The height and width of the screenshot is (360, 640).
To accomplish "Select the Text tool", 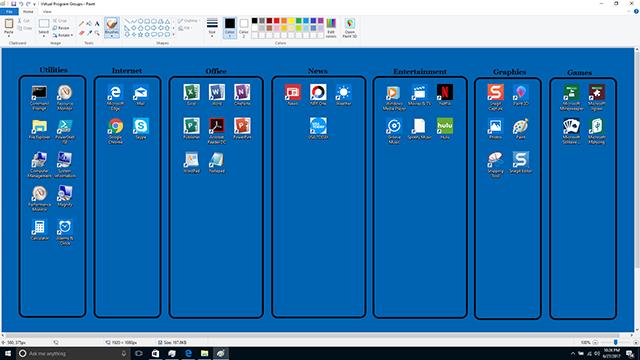I will (x=97, y=24).
